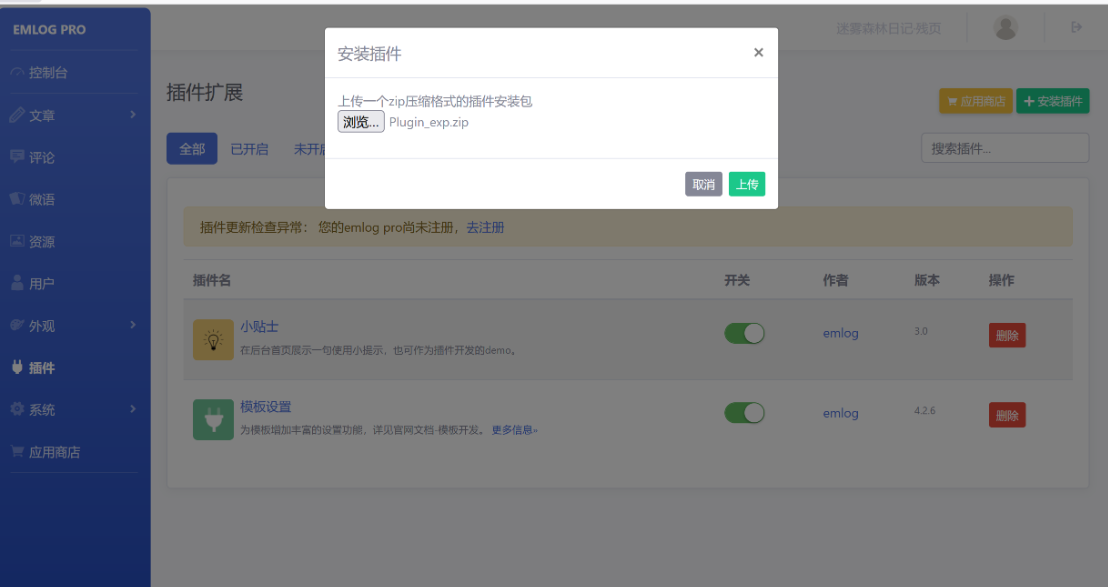Image resolution: width=1108 pixels, height=587 pixels.
Task: Open 评论 comments in sidebar
Action: click(41, 157)
